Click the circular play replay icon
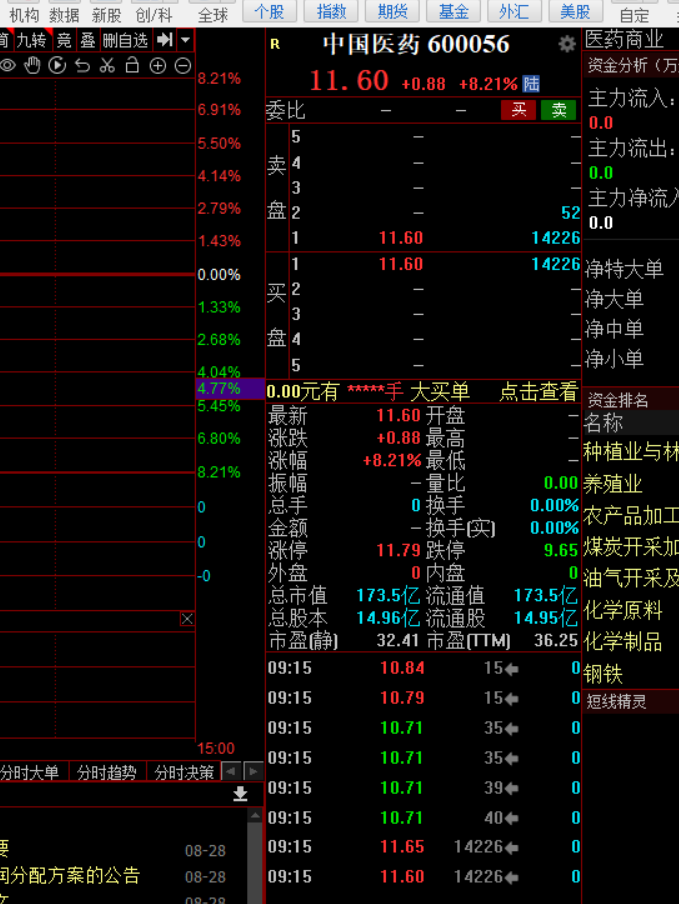679x904 pixels. tap(57, 66)
